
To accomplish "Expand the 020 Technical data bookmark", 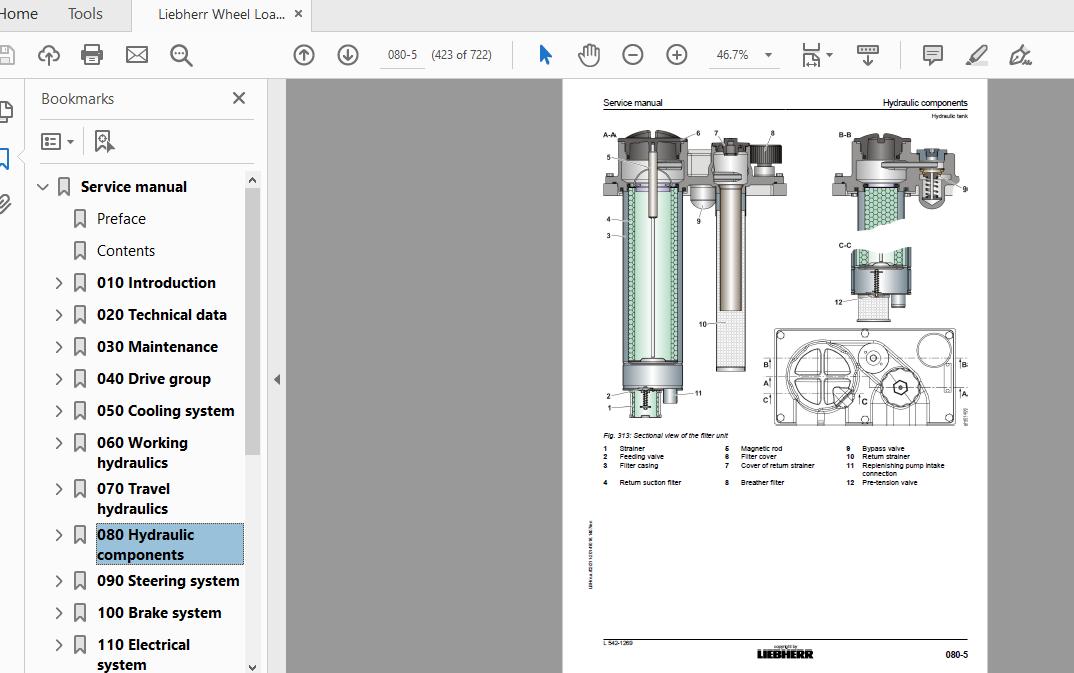I will coord(59,315).
